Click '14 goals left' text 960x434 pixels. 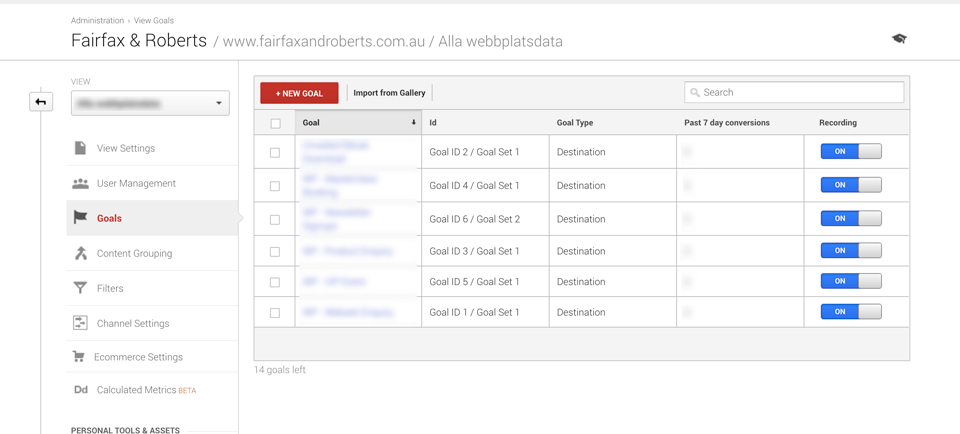pos(280,370)
